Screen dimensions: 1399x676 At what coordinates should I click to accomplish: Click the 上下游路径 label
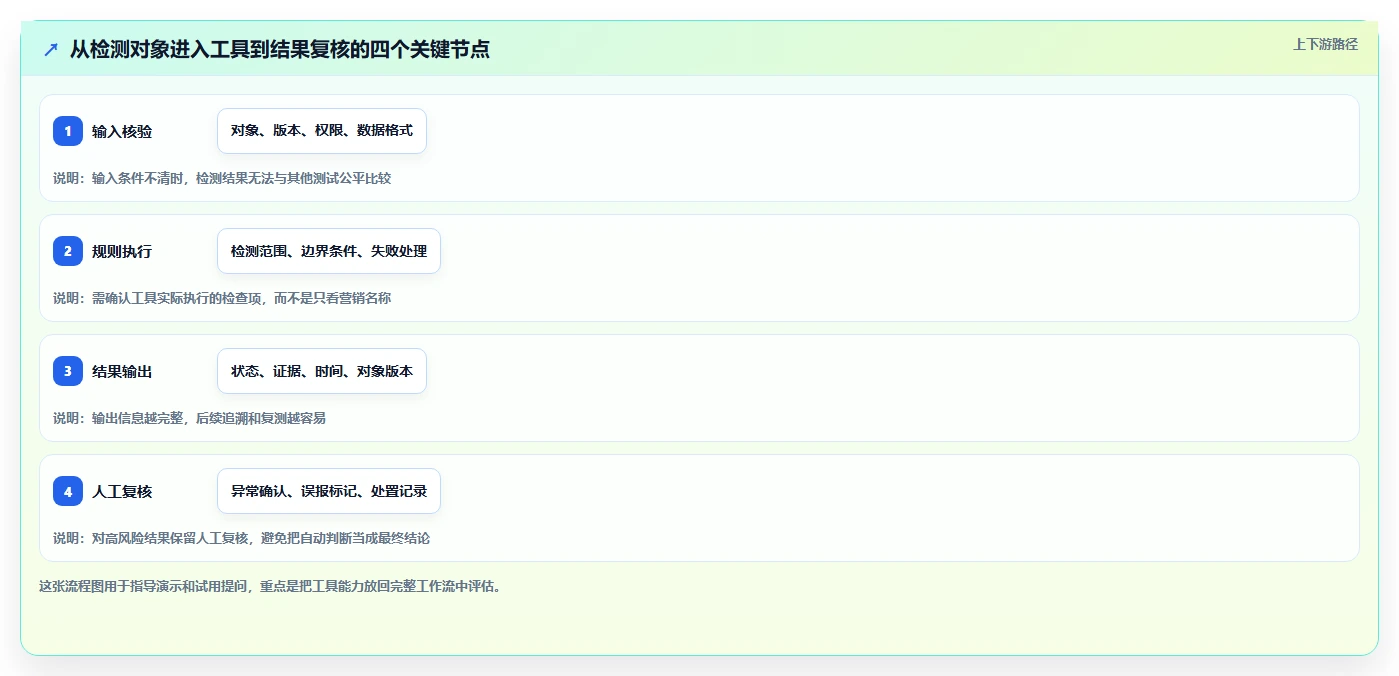(1325, 44)
